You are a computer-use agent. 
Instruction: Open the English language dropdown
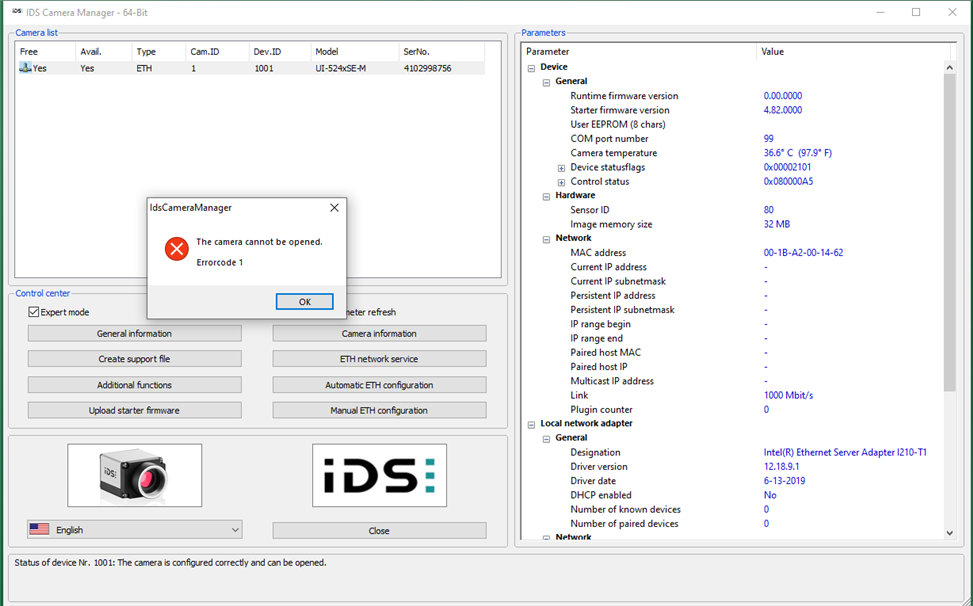(x=135, y=530)
